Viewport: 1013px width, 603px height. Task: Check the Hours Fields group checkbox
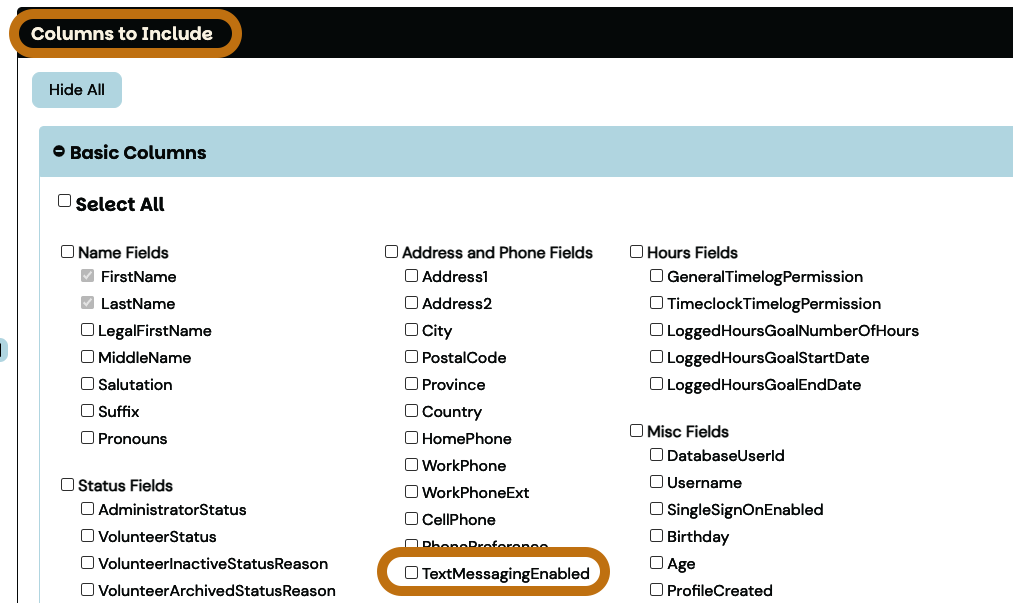pyautogui.click(x=637, y=252)
